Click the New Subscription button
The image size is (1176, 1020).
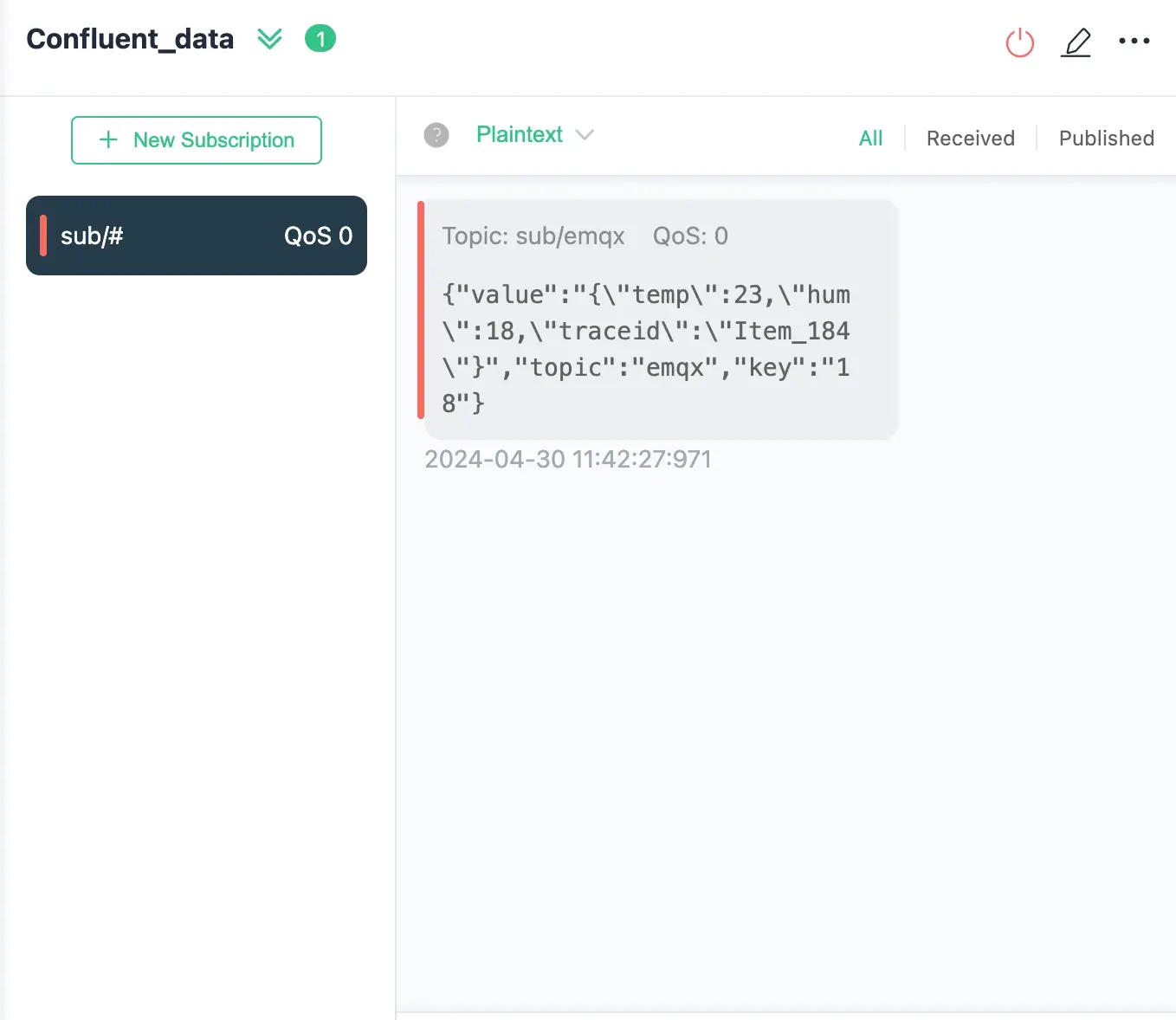(x=197, y=139)
